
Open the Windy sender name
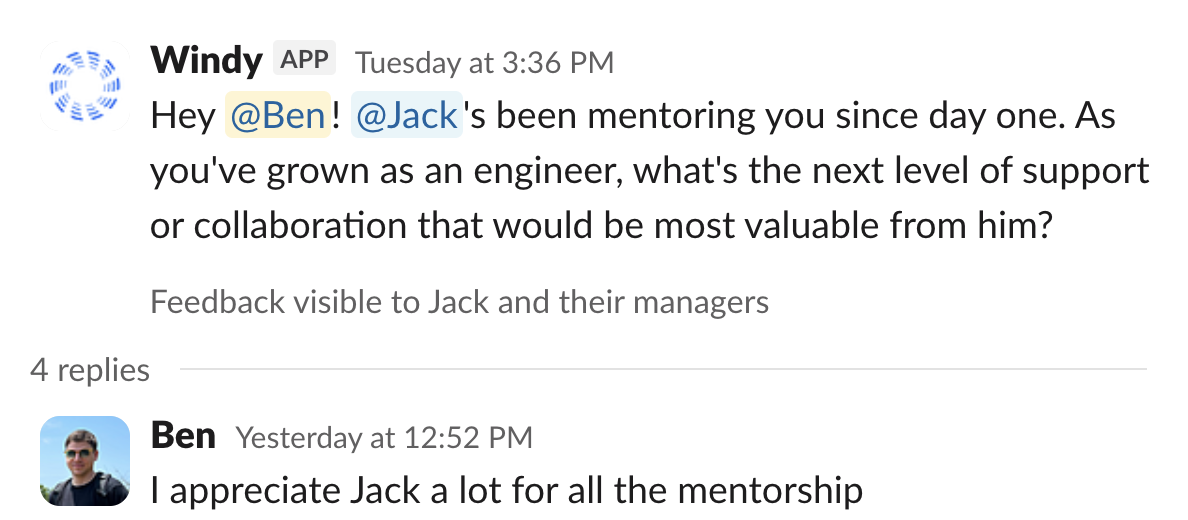pos(206,61)
